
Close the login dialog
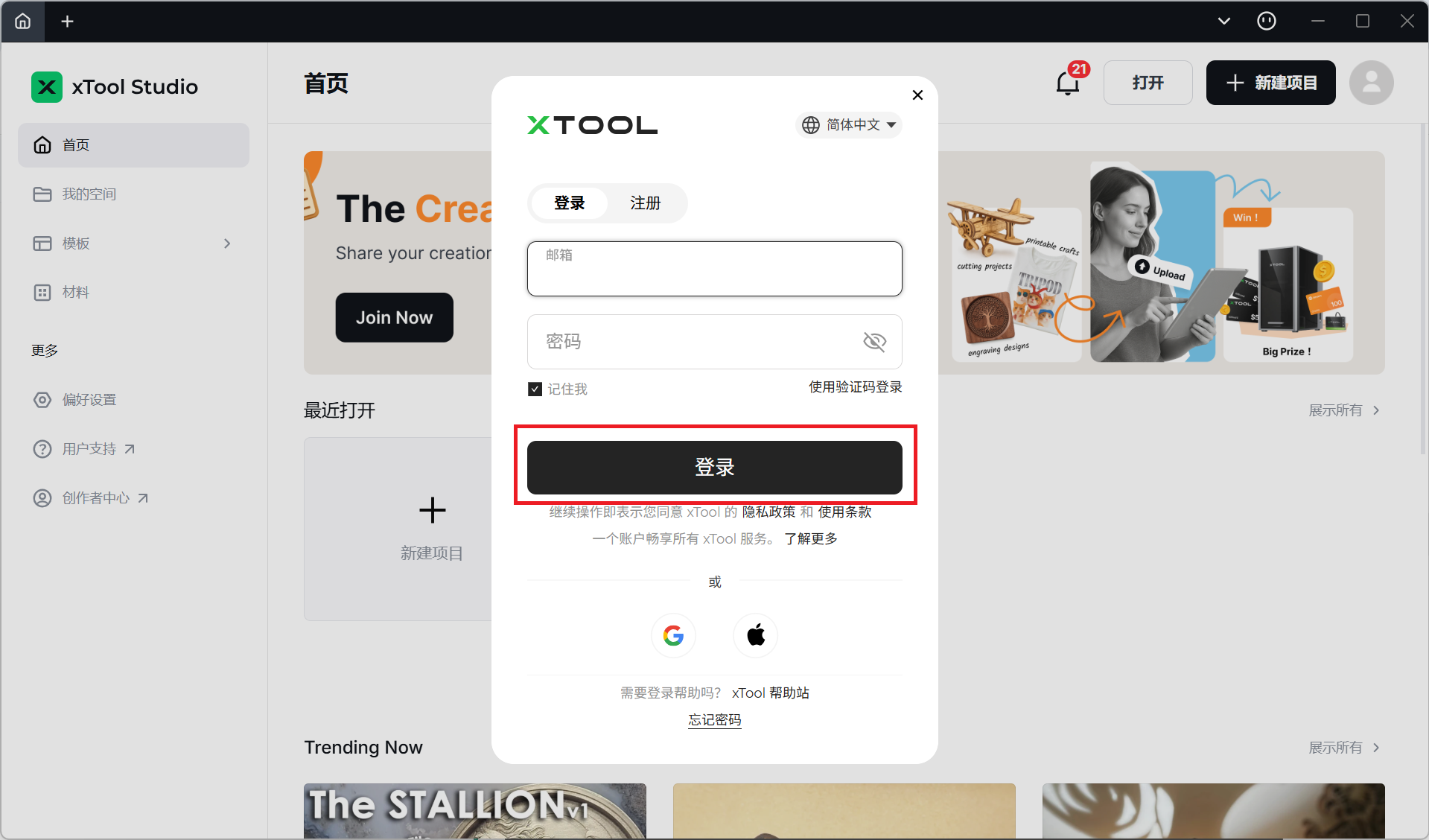(917, 95)
